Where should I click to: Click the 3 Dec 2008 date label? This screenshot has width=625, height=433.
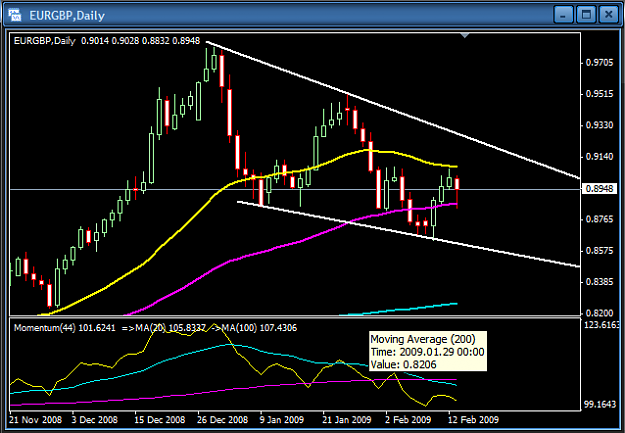coord(94,420)
